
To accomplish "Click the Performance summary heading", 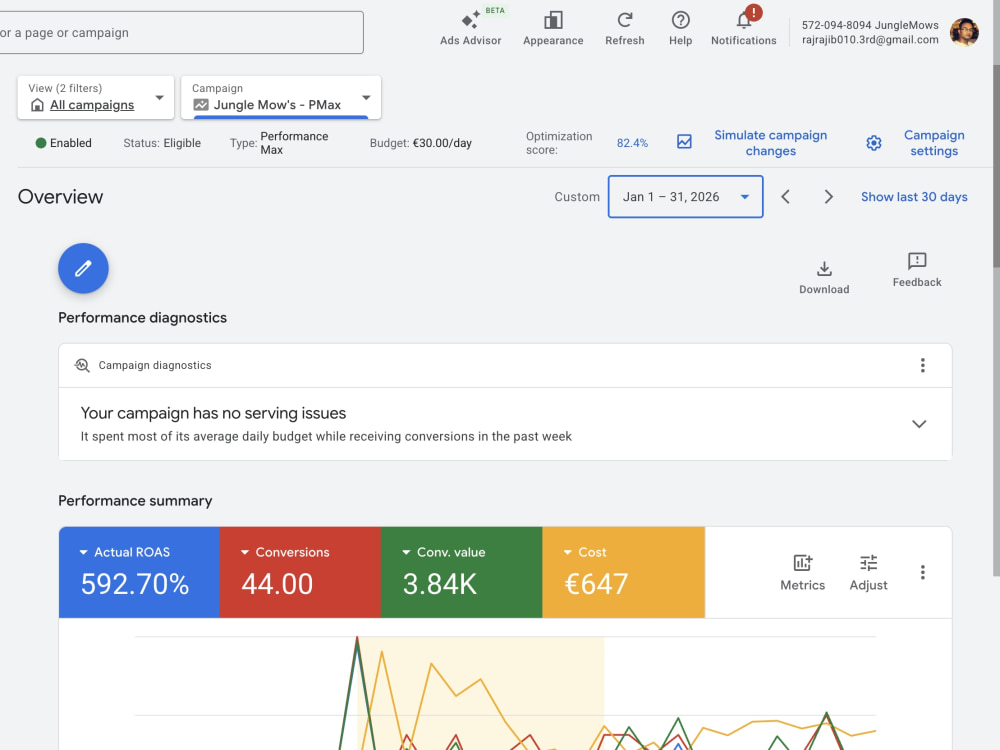I will pos(135,501).
